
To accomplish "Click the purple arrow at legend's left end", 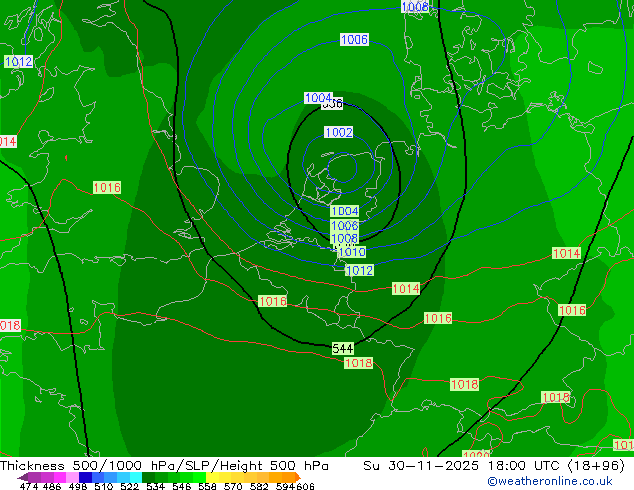I will 23,477.
